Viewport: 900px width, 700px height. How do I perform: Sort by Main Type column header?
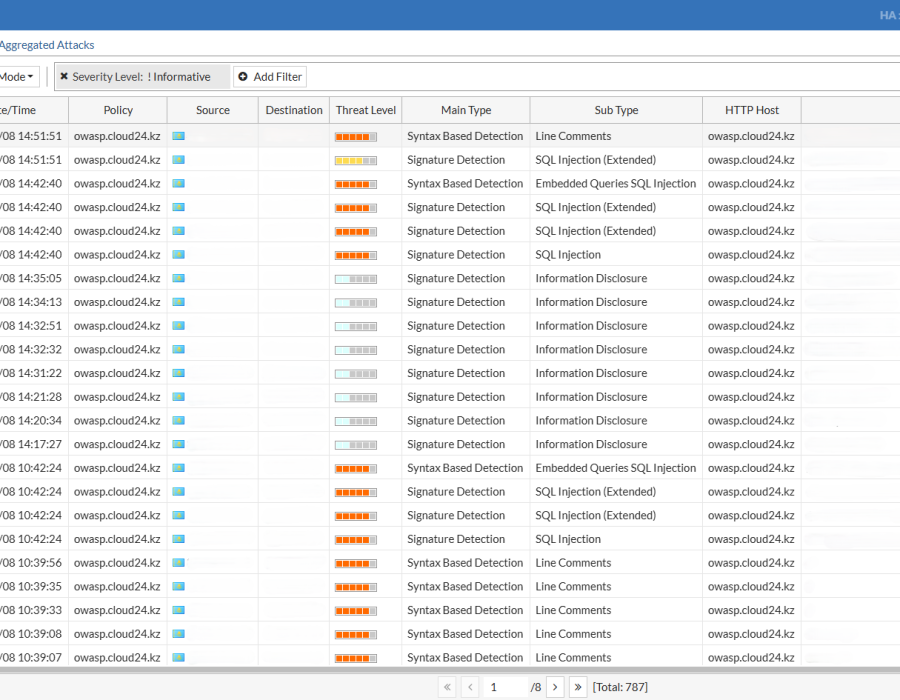click(x=466, y=110)
